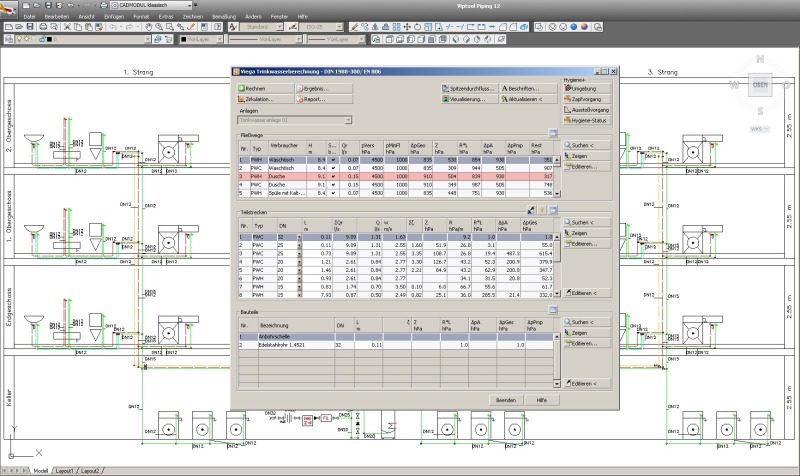Open Spitzendurchfluss dialog
Screen dimensions: 800x476
[469, 88]
